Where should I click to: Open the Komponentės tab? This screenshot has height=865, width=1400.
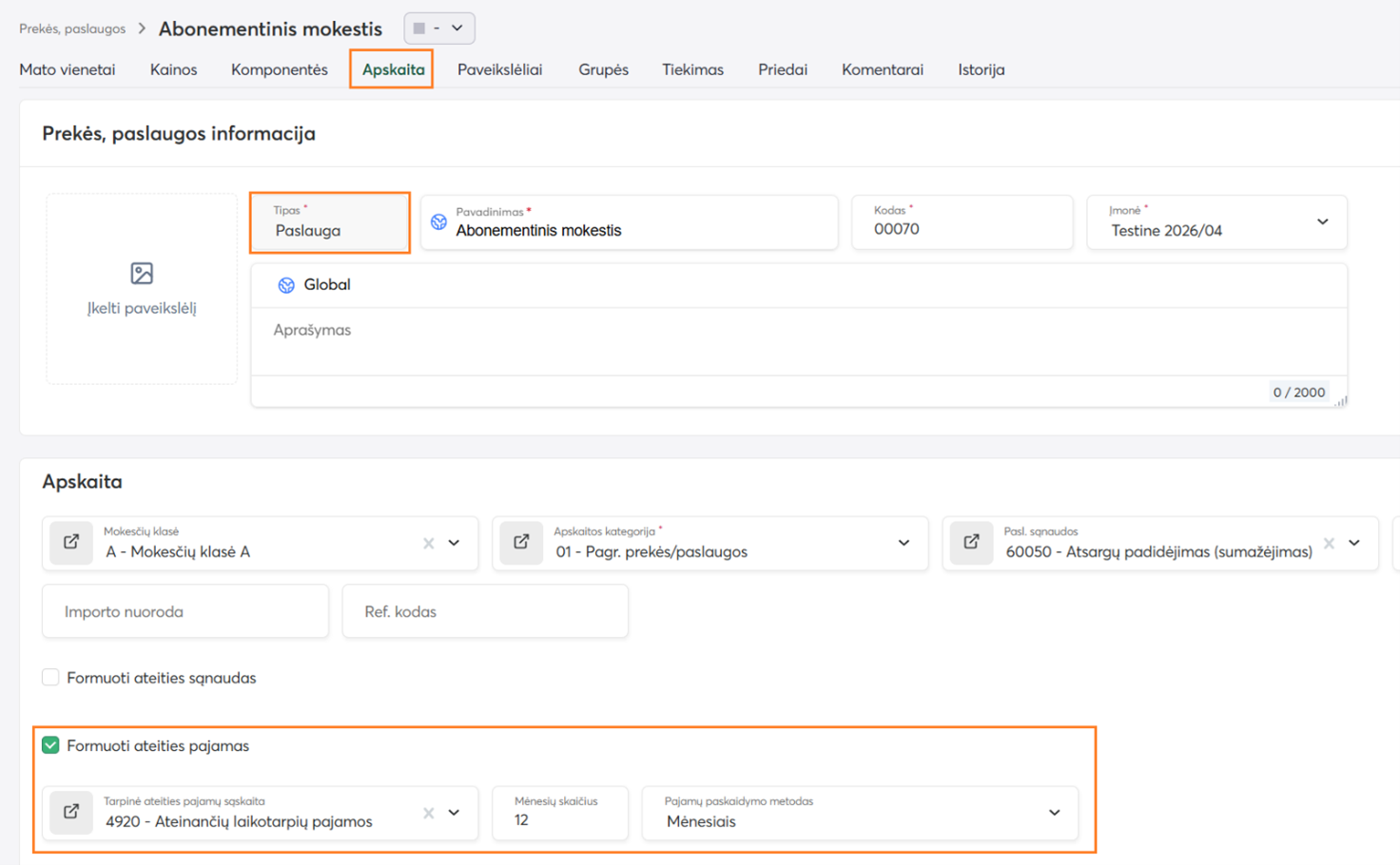(279, 69)
